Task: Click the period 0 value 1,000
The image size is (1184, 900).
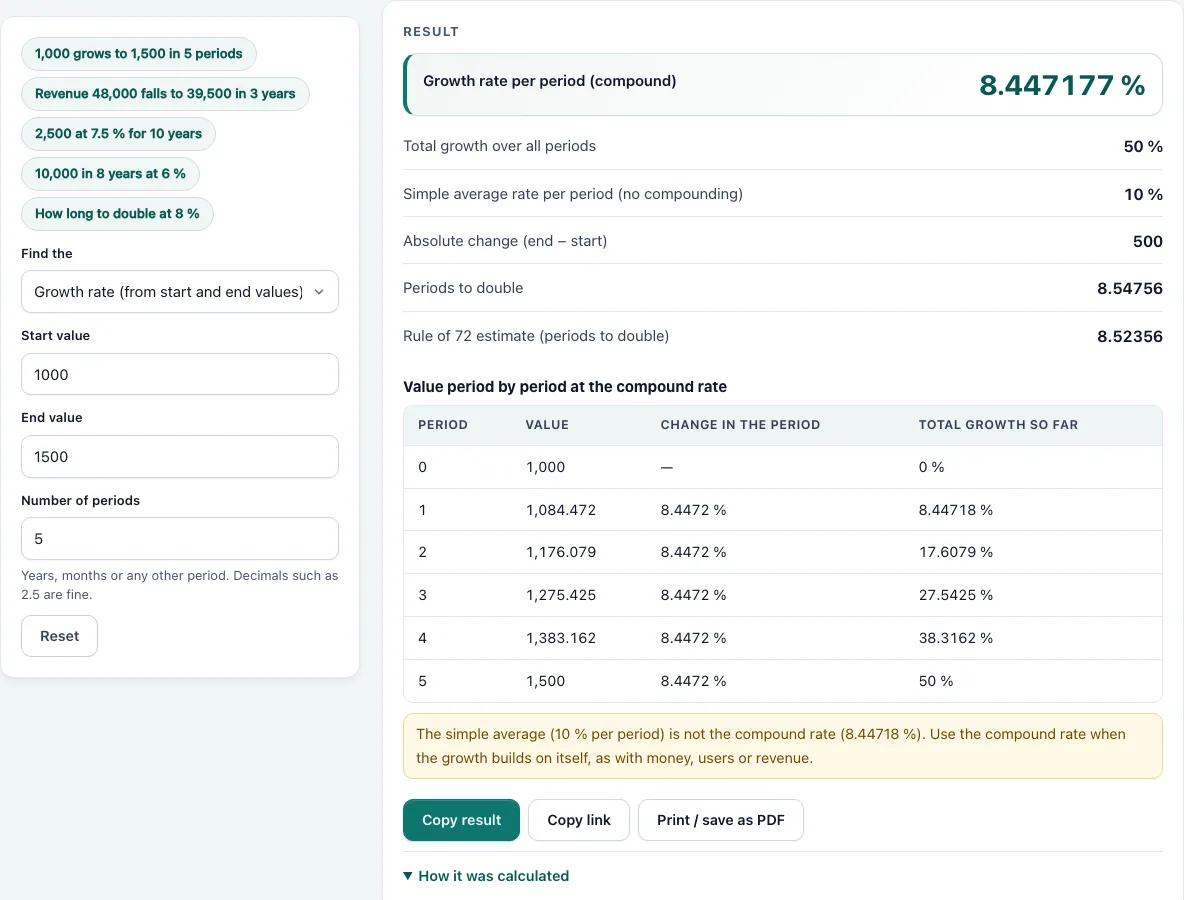Action: (x=545, y=467)
